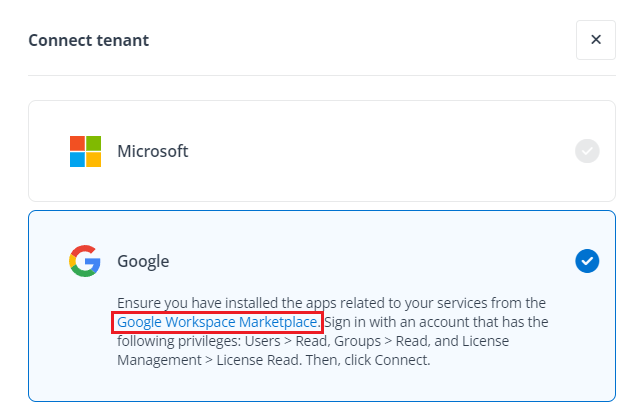Click the 'Then, click Connect' text
Screen dimensions: 642x409
coord(362,360)
